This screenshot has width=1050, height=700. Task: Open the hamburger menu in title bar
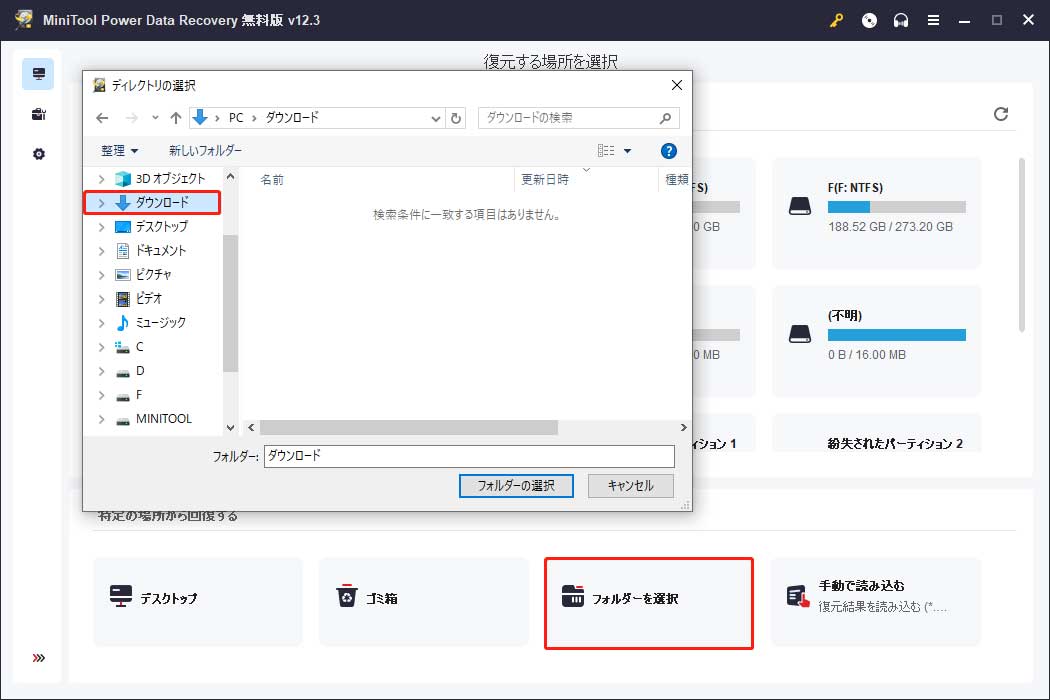(933, 20)
